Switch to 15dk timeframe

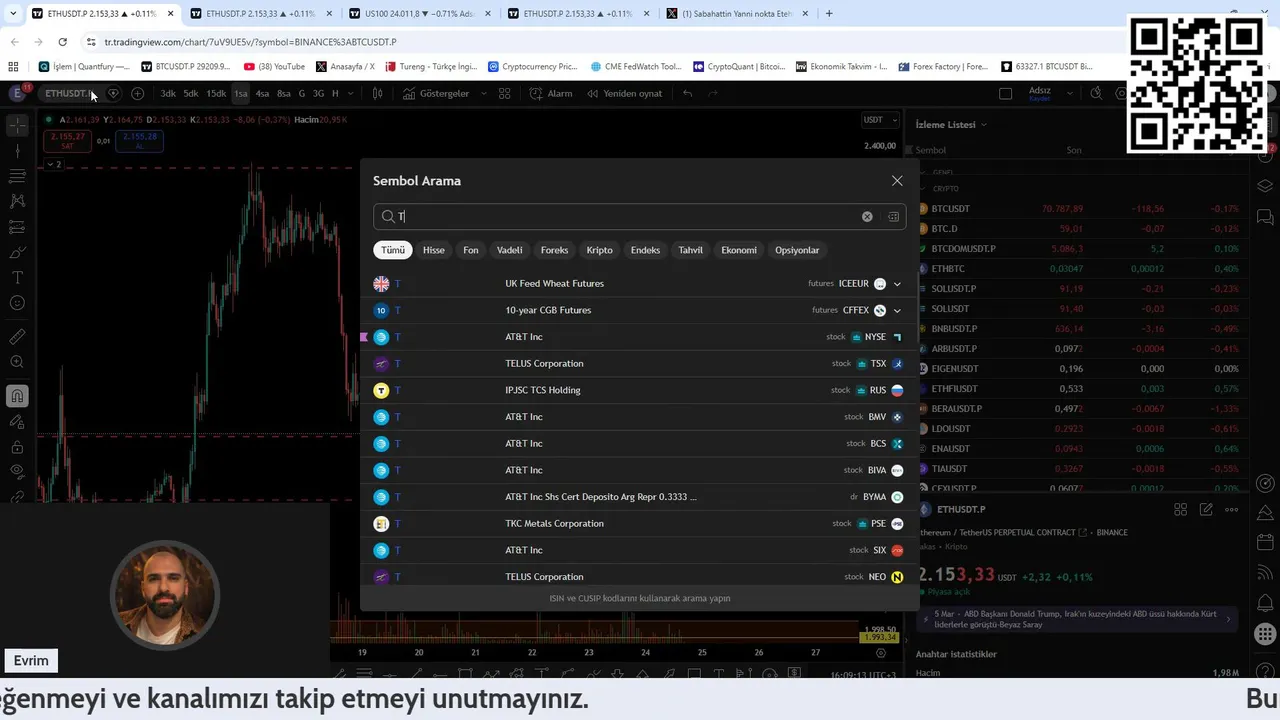pyautogui.click(x=216, y=93)
